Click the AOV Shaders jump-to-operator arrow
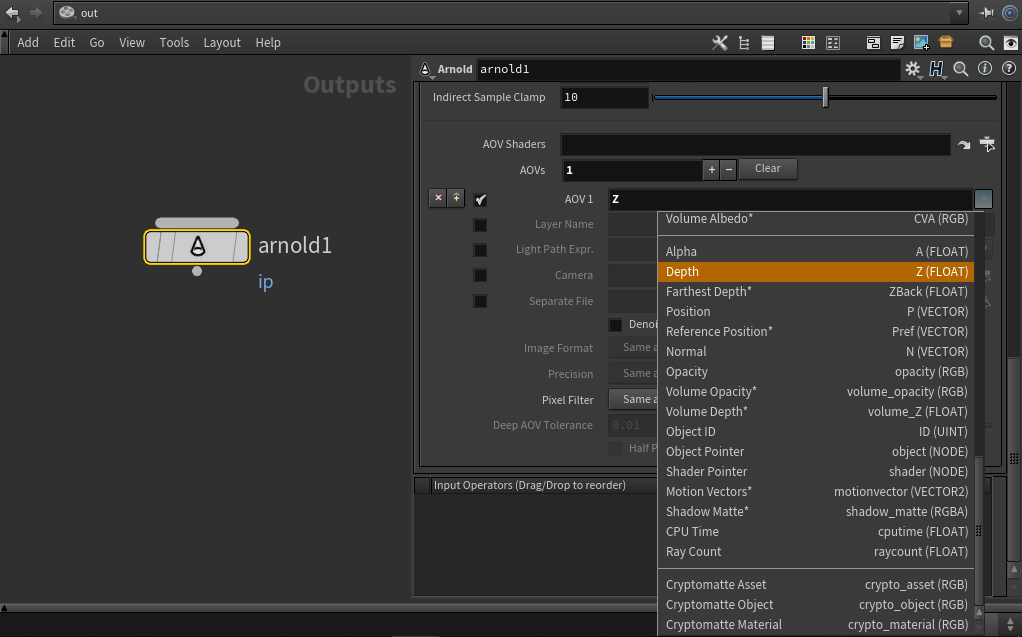This screenshot has width=1022, height=637. coord(964,145)
